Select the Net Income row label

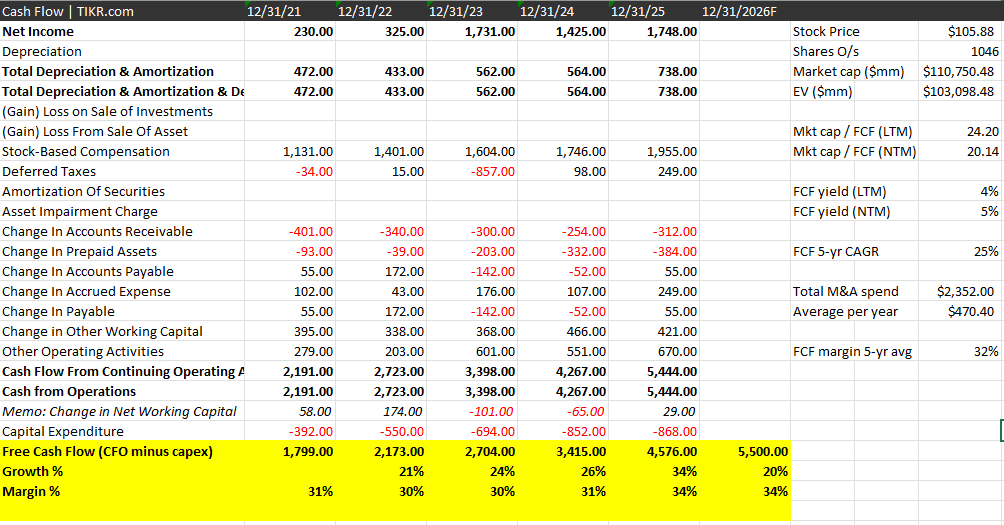click(x=38, y=31)
